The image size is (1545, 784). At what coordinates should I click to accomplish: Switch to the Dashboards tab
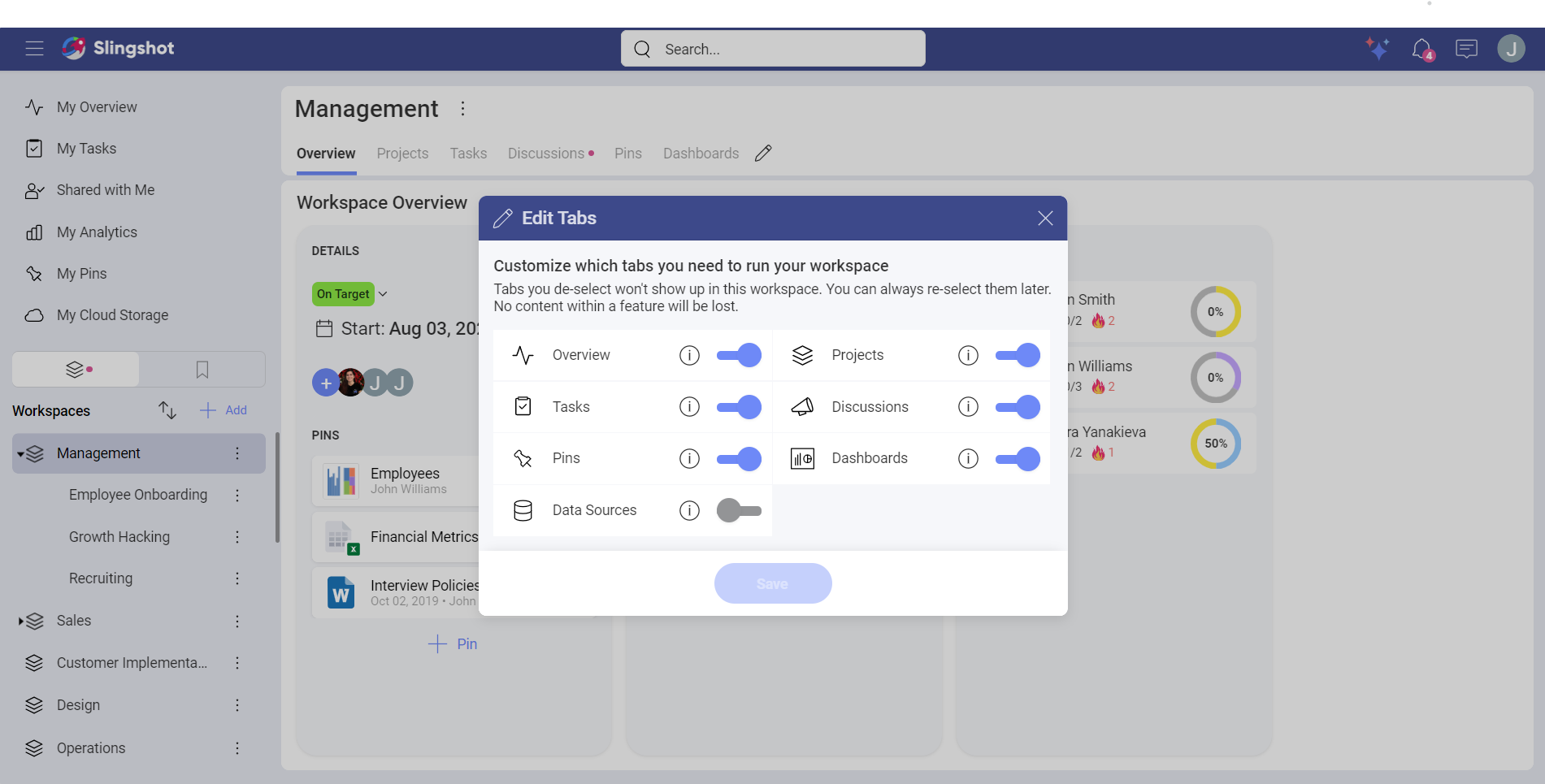pos(701,154)
